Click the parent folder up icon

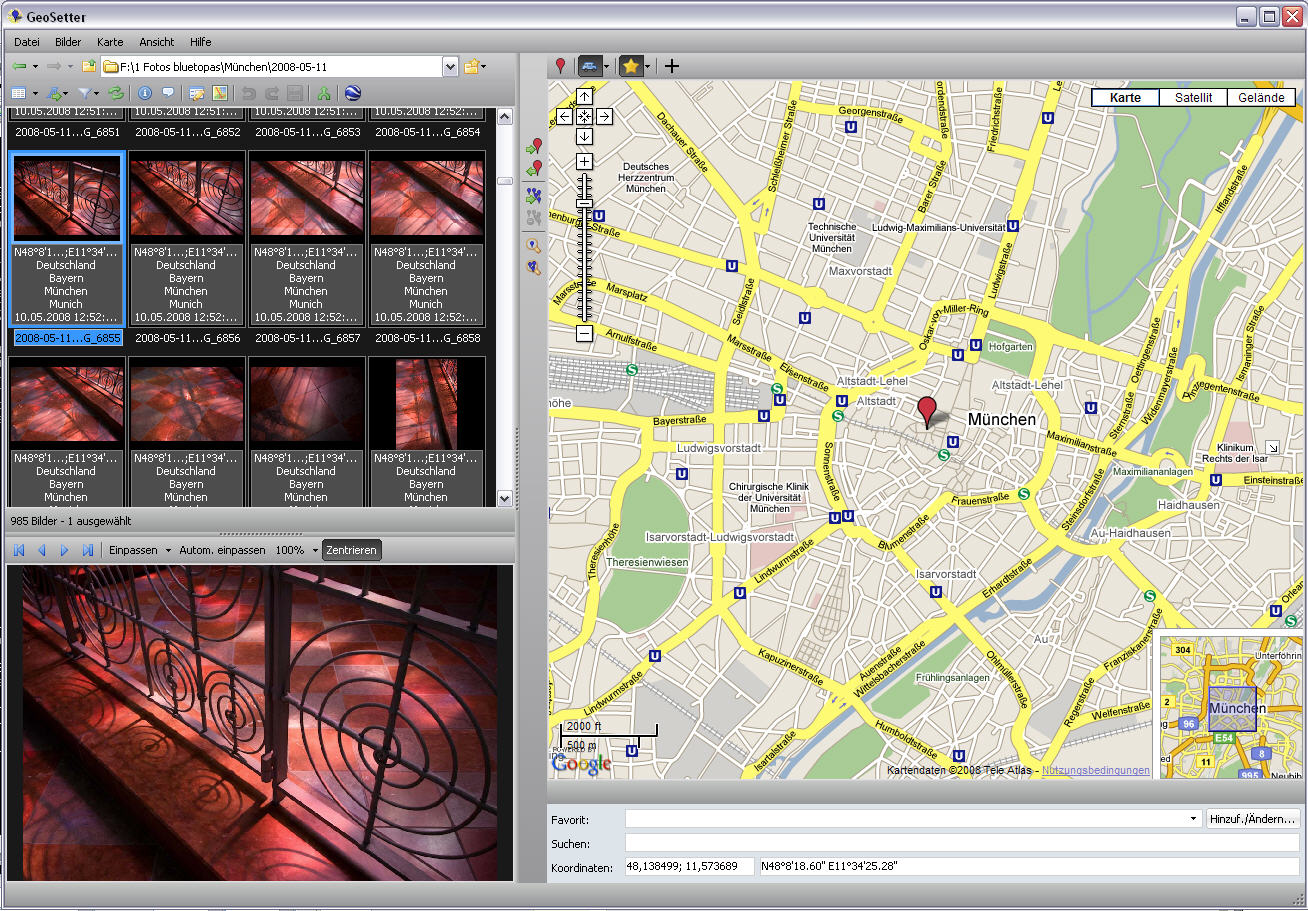89,67
